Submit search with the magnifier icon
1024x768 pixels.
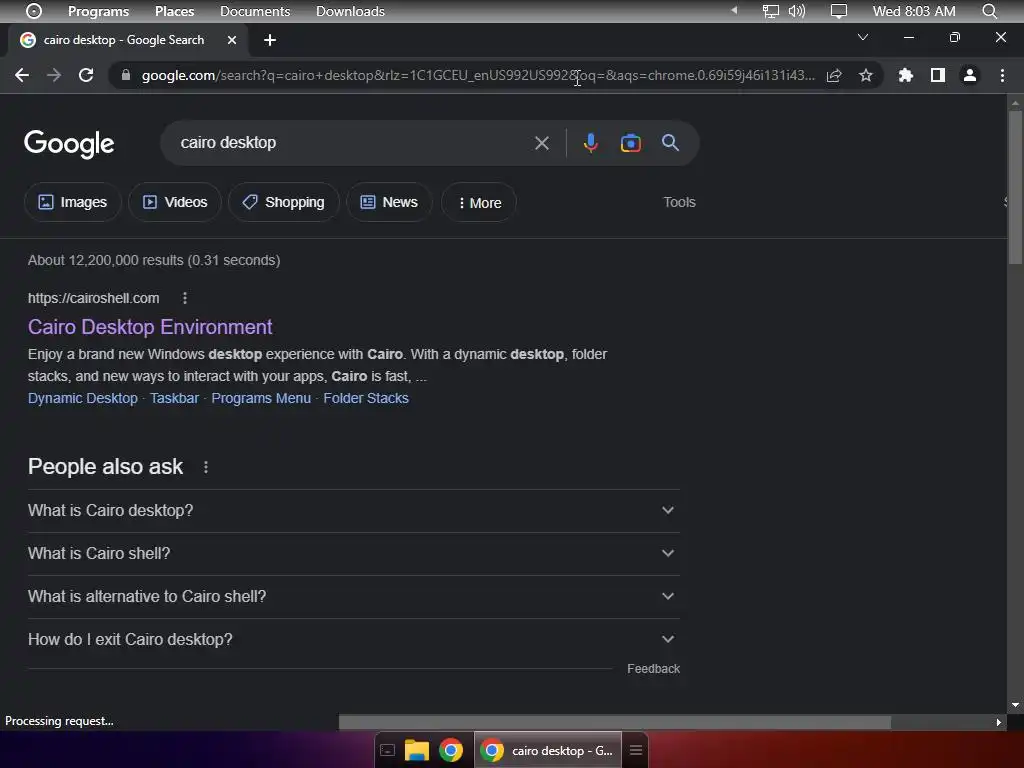click(670, 142)
